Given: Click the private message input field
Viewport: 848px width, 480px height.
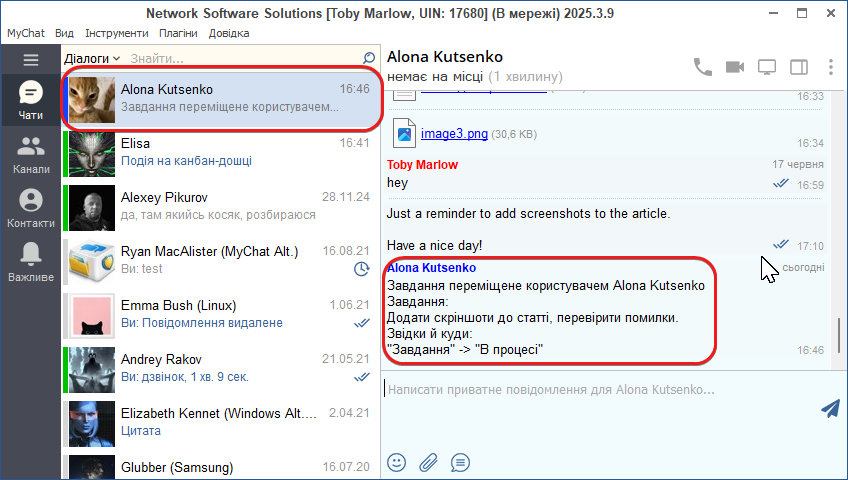Looking at the screenshot, I should pos(600,389).
